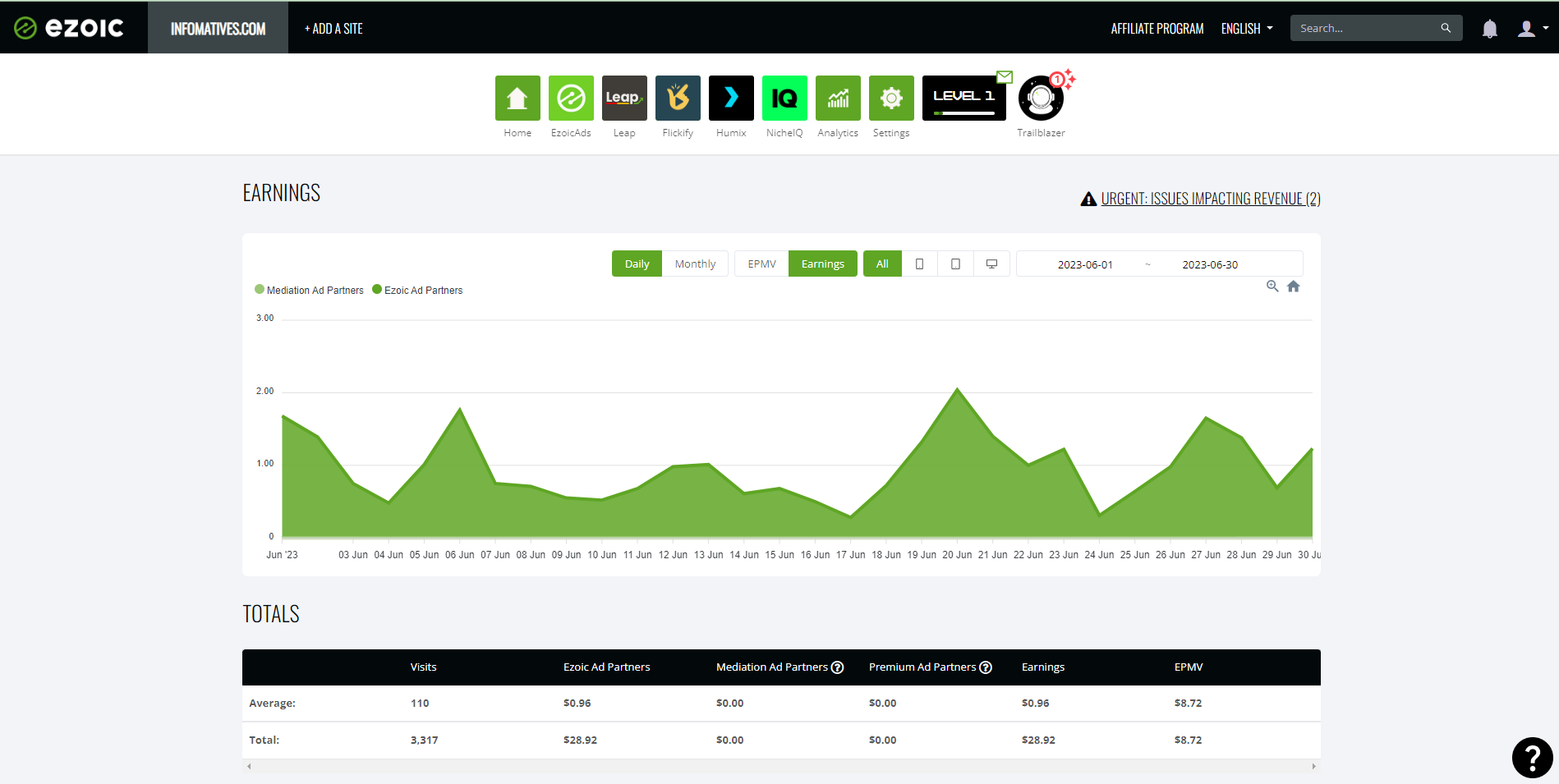The image size is (1559, 784).
Task: Open the start date 2023-06-01 picker
Action: (x=1085, y=264)
